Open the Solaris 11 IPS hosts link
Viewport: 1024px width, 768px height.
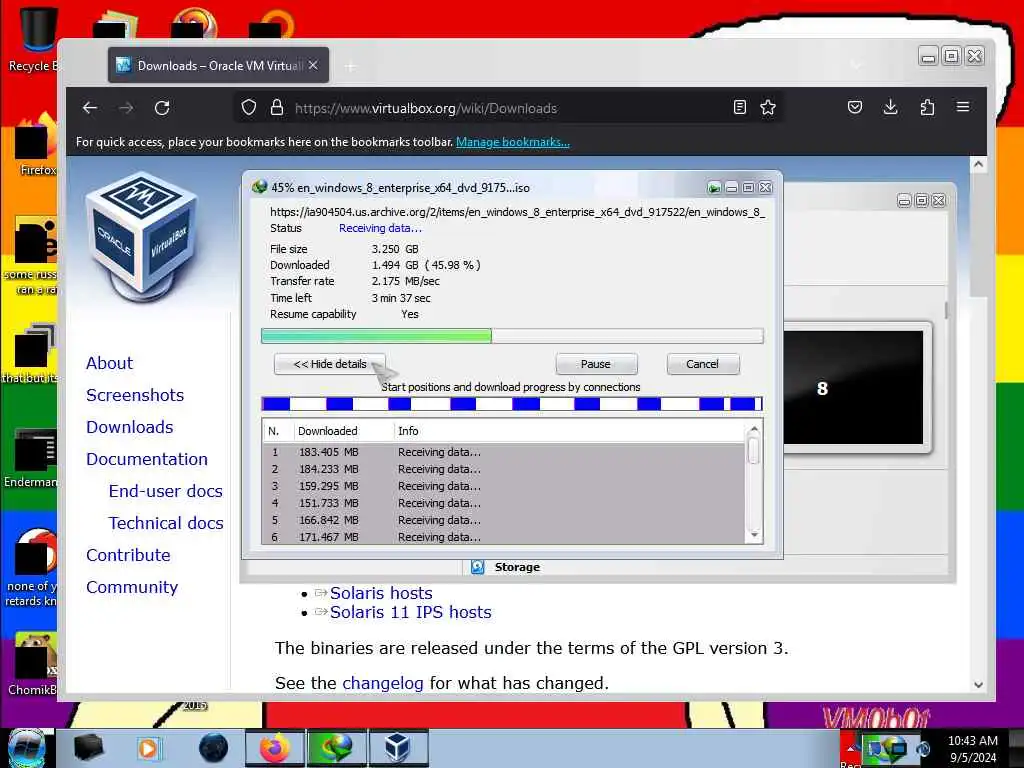coord(410,612)
